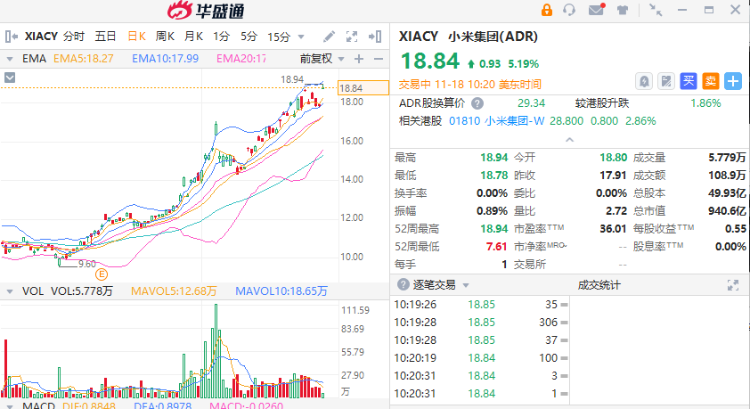Open the VOL indicator dropdown
Viewport: 750px width, 409px height.
[10, 291]
